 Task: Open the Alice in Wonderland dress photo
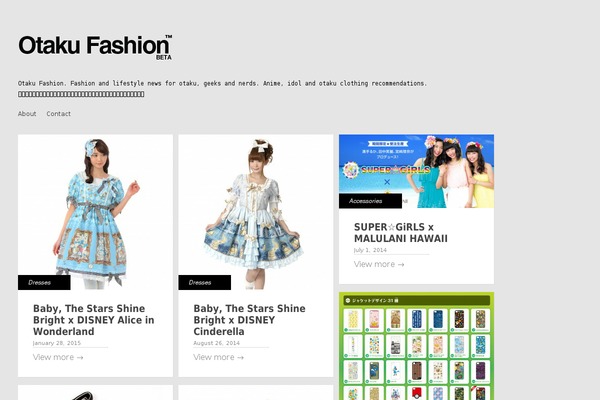[95, 212]
